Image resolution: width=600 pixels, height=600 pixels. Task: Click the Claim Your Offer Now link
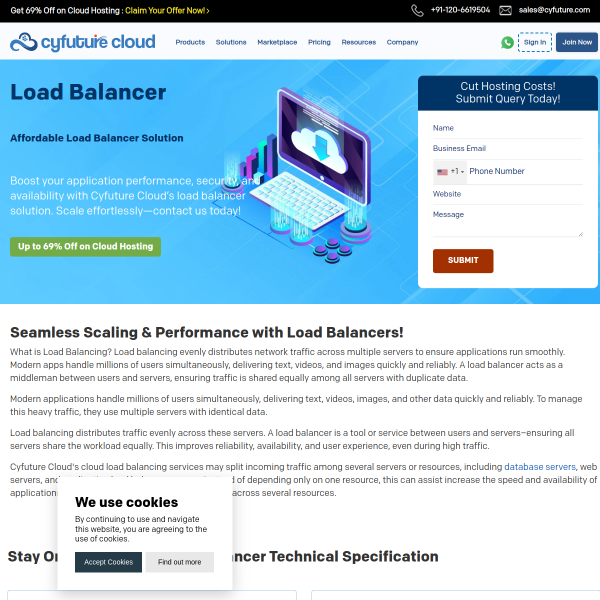(167, 11)
